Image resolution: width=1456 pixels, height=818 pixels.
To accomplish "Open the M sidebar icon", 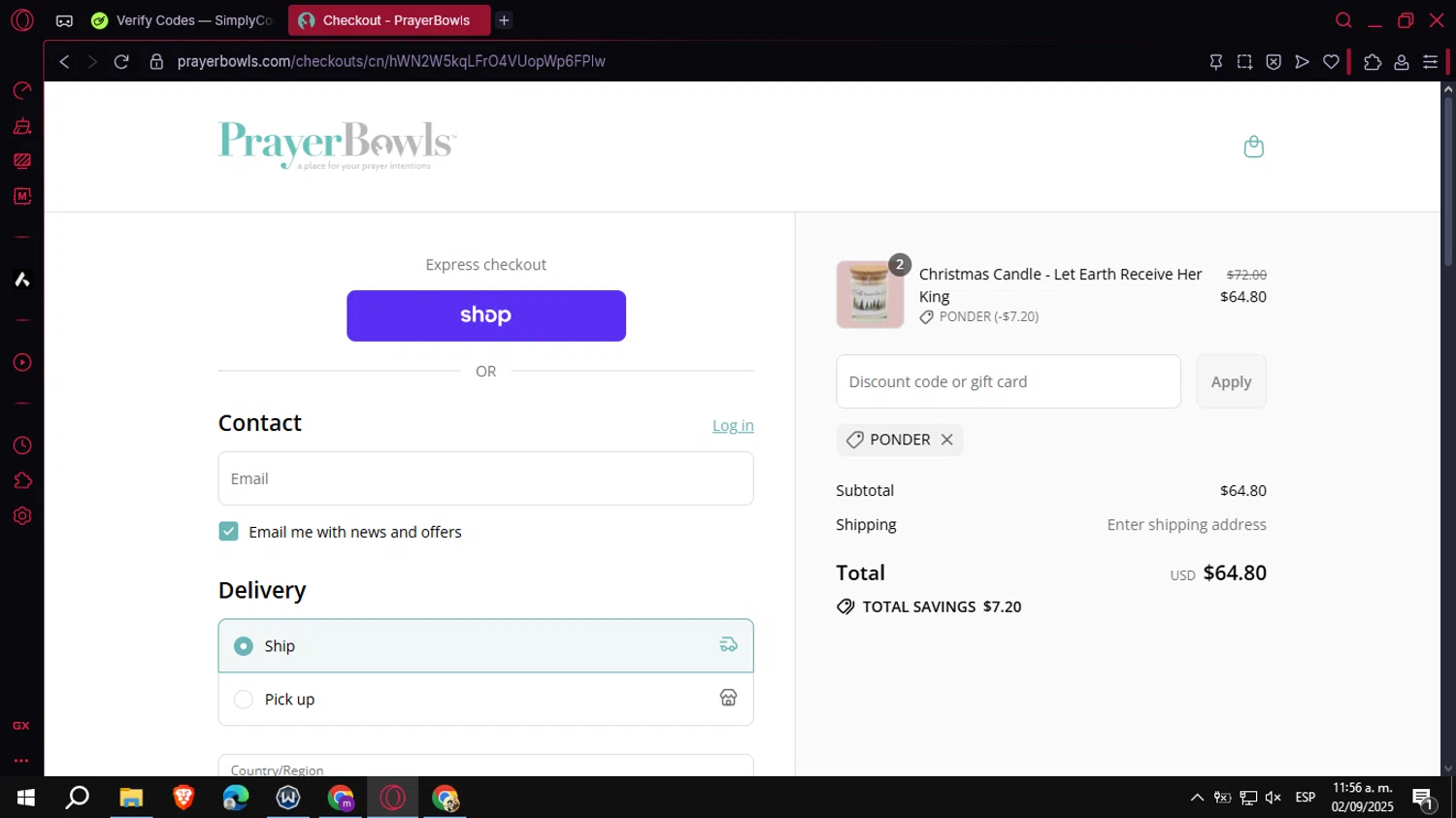I will tap(21, 196).
